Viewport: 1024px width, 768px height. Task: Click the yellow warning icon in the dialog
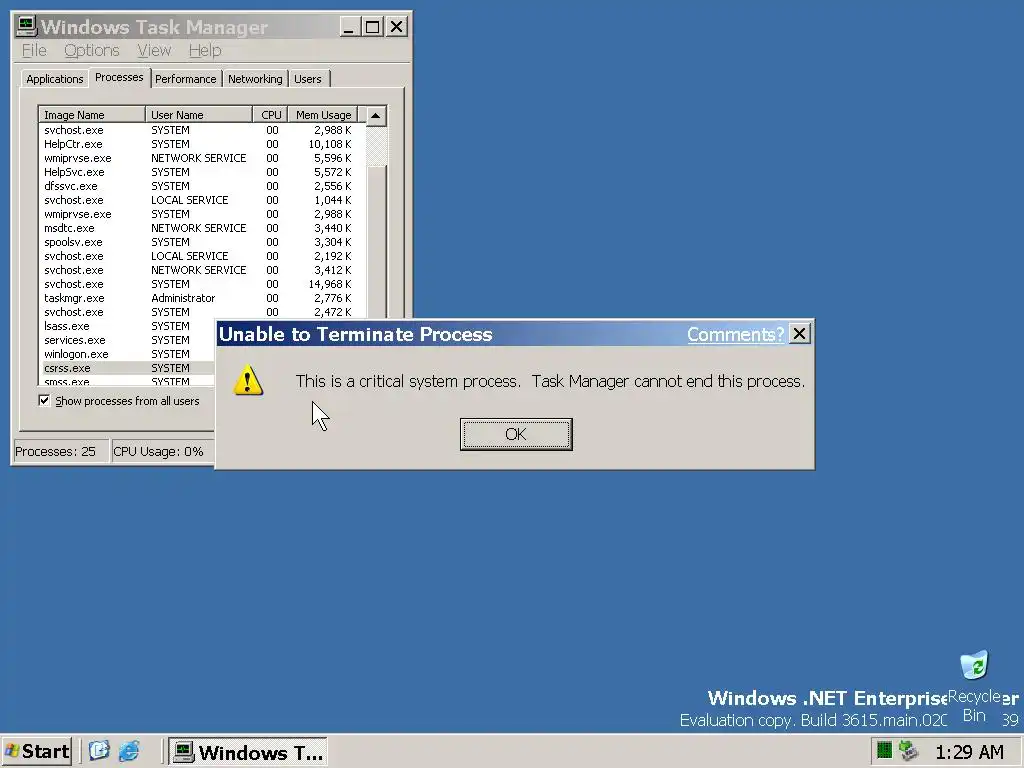(248, 380)
